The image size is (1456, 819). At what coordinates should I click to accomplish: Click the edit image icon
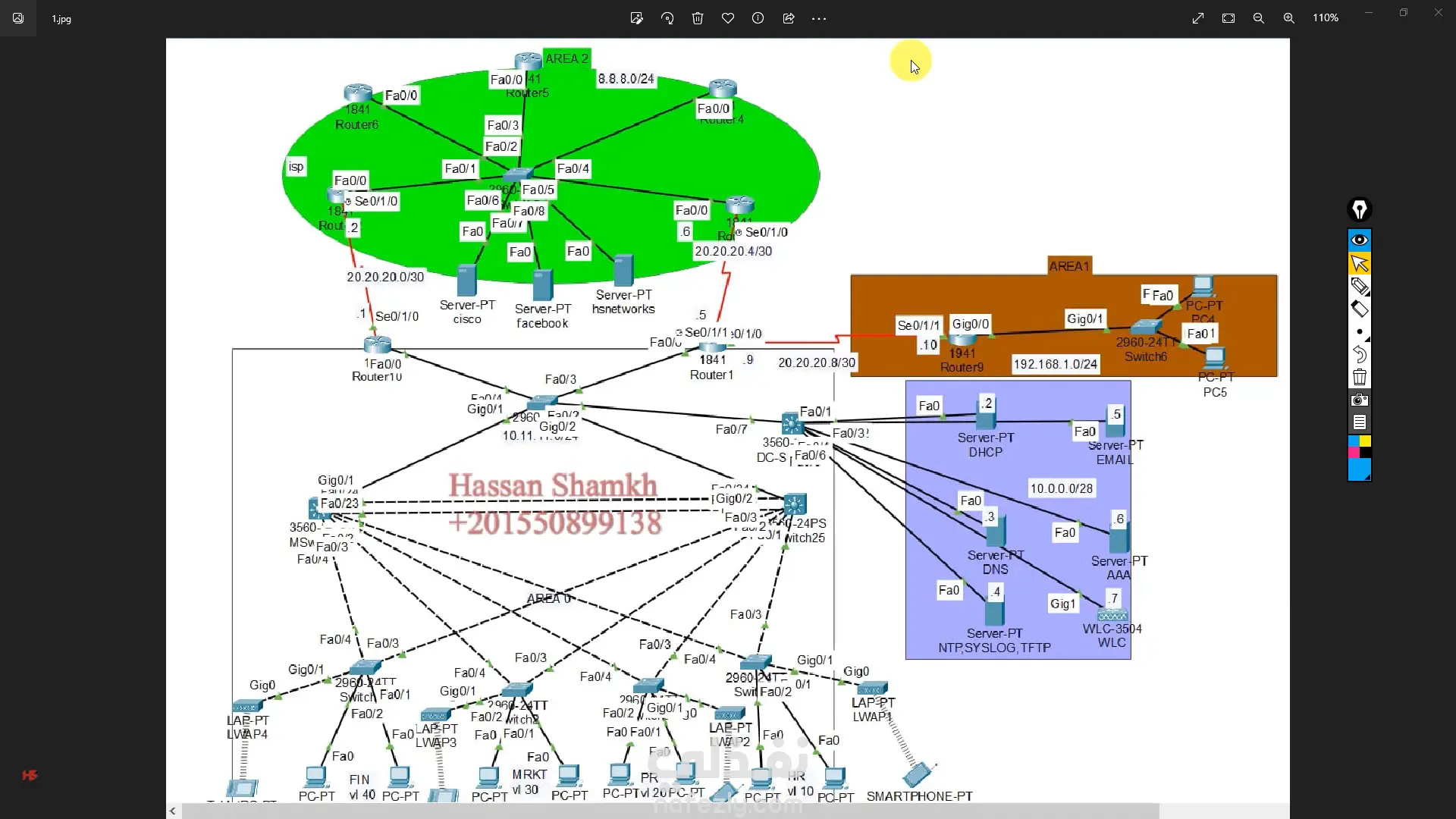[636, 18]
